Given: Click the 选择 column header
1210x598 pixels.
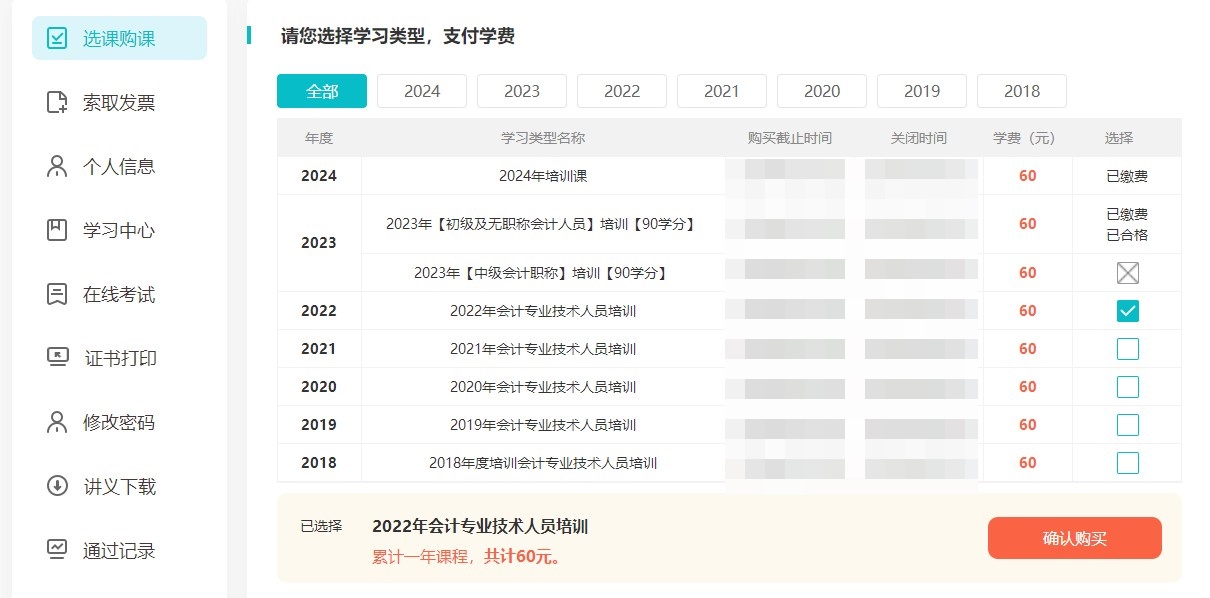Looking at the screenshot, I should pyautogui.click(x=1119, y=138).
